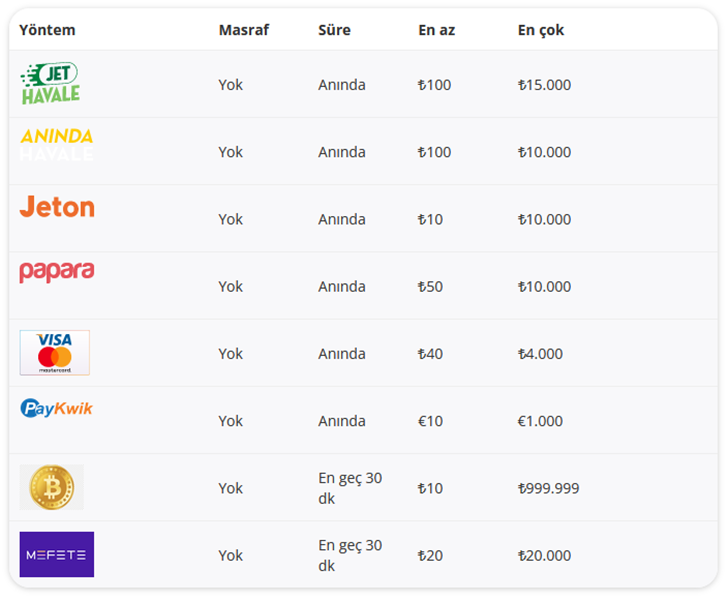This screenshot has width=728, height=600.
Task: Click the ₺20.000 Mefete maximum value
Action: click(x=544, y=555)
